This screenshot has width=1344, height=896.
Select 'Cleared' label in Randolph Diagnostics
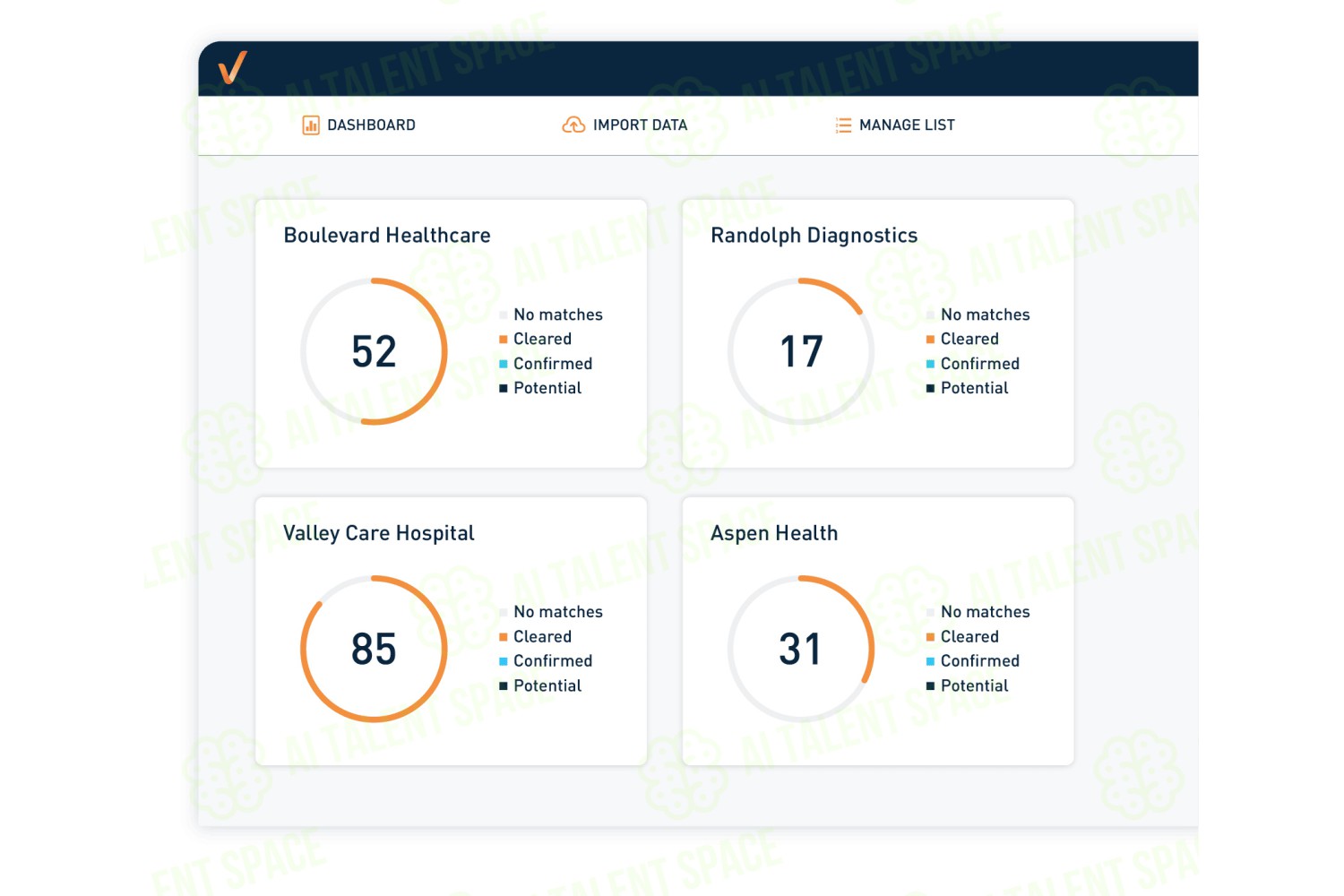pos(969,339)
